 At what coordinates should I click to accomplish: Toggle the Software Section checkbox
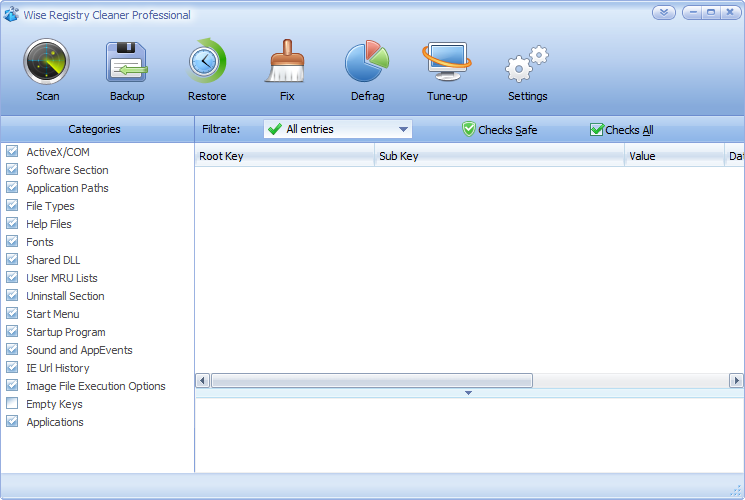coord(12,170)
